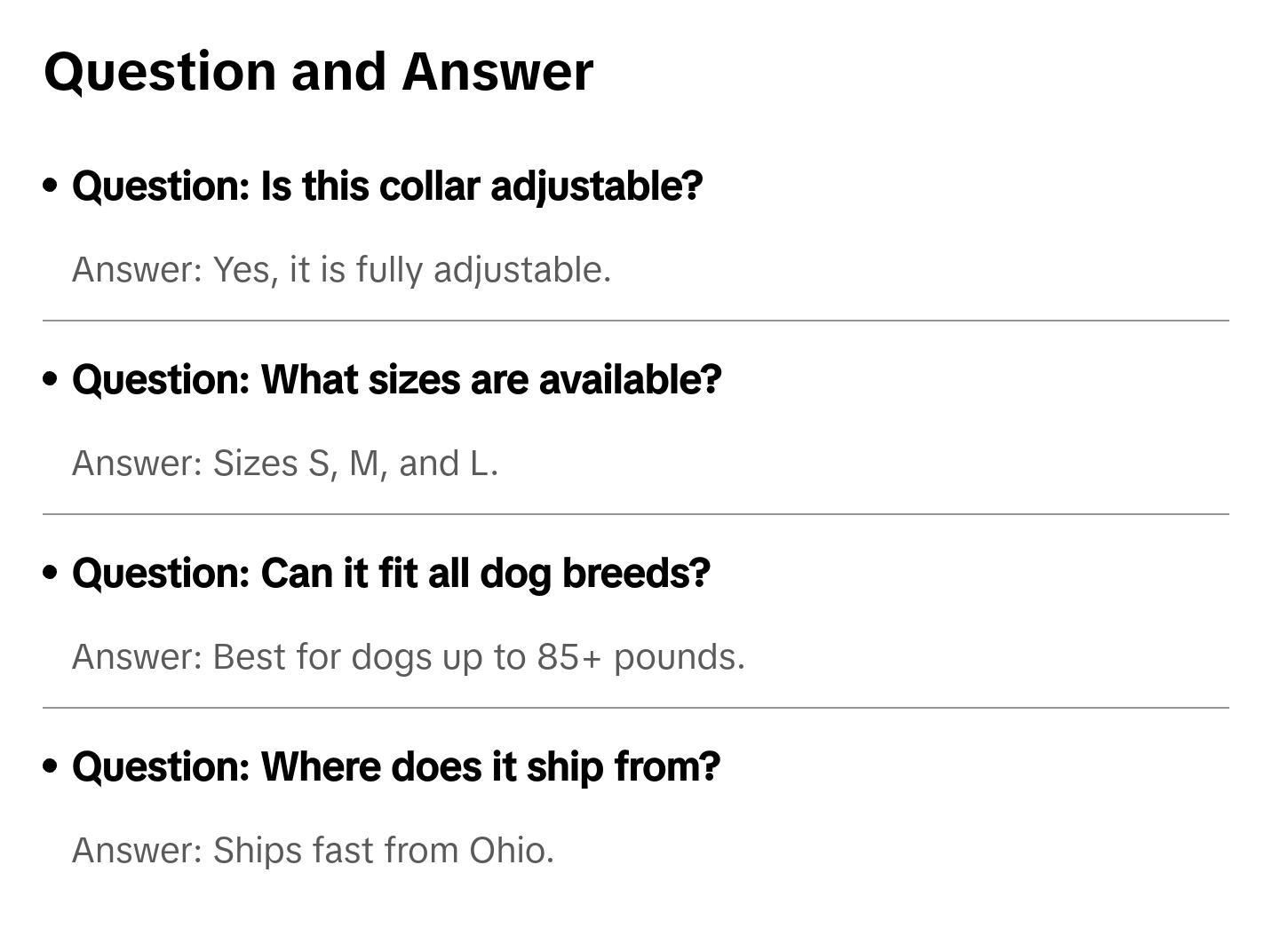Viewport: 1272px width, 952px height.
Task: Click the divider line below the adjustable answer
Action: (636, 321)
